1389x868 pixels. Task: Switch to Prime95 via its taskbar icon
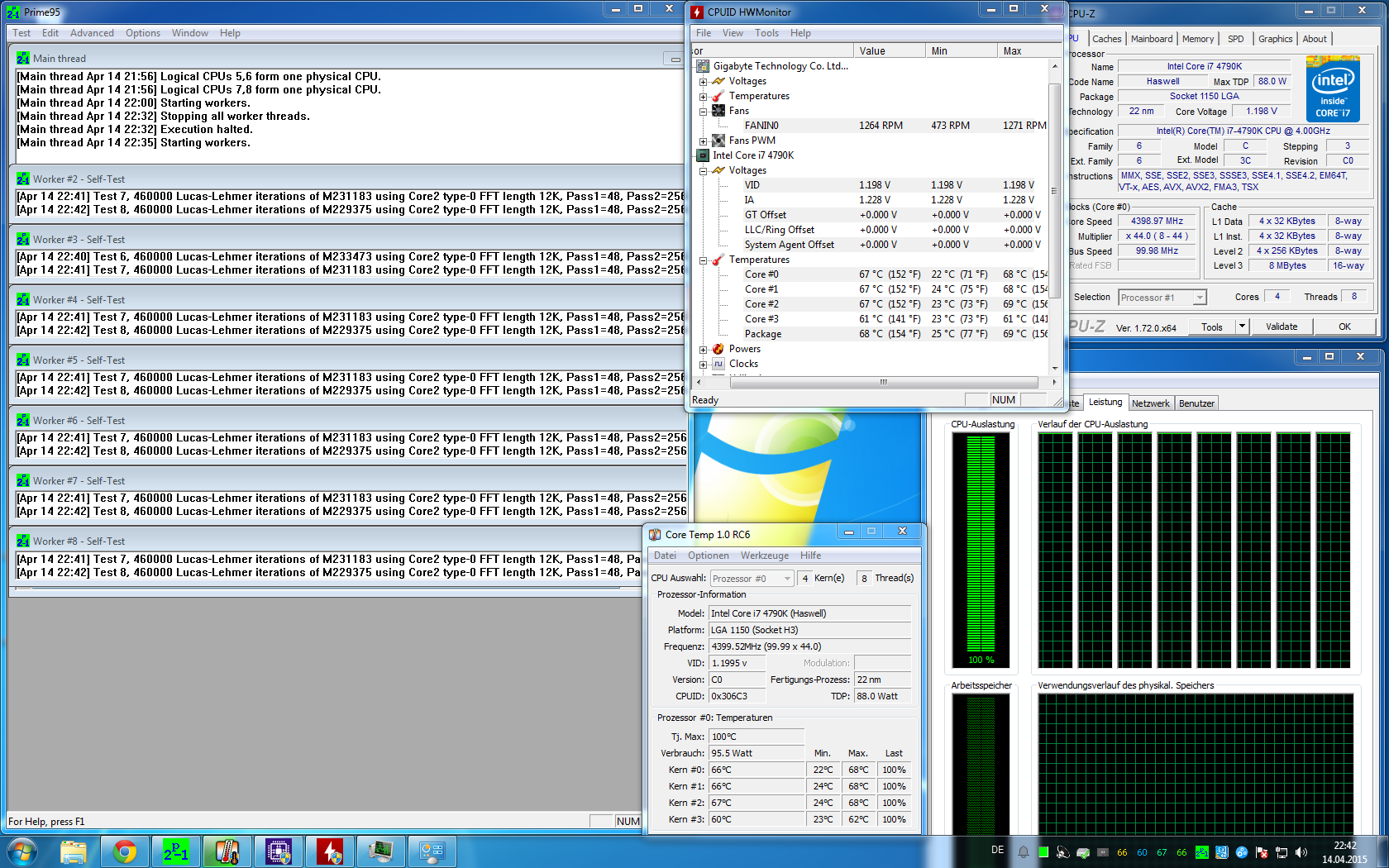pos(176,851)
